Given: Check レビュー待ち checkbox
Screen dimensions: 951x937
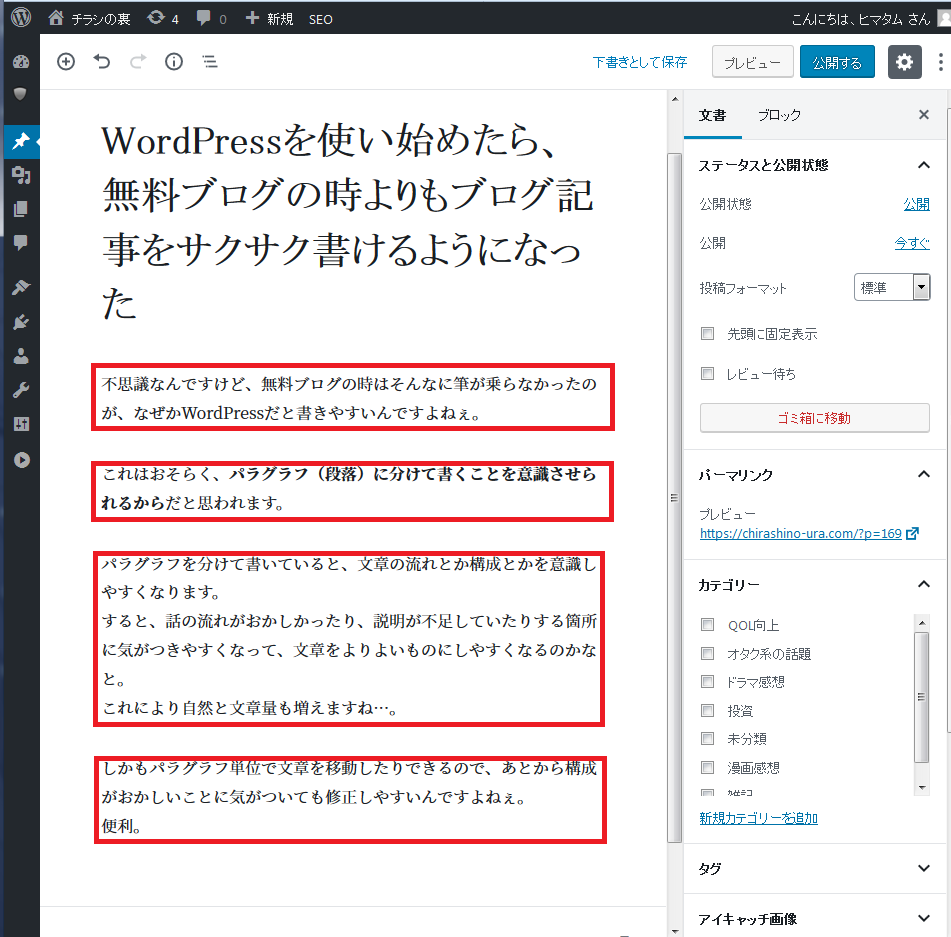Looking at the screenshot, I should coord(707,374).
